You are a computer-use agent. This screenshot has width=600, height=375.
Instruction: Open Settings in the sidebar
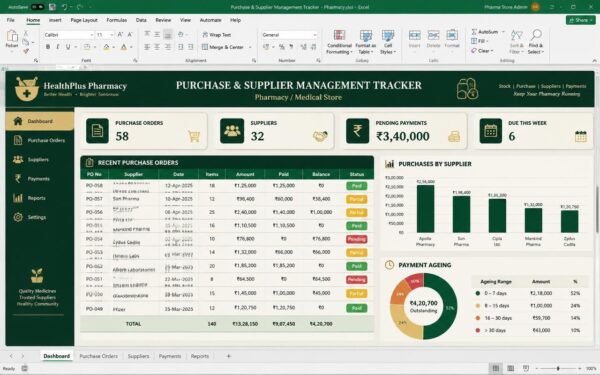point(39,217)
